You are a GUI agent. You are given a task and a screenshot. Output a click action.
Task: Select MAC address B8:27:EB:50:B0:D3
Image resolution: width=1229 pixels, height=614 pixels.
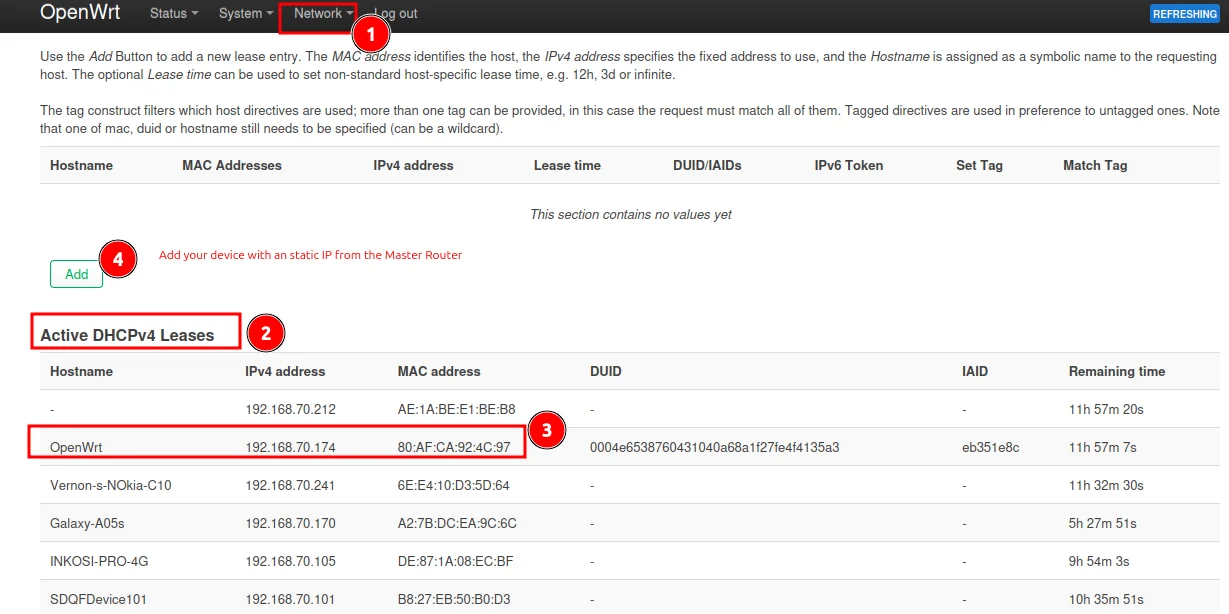[454, 599]
